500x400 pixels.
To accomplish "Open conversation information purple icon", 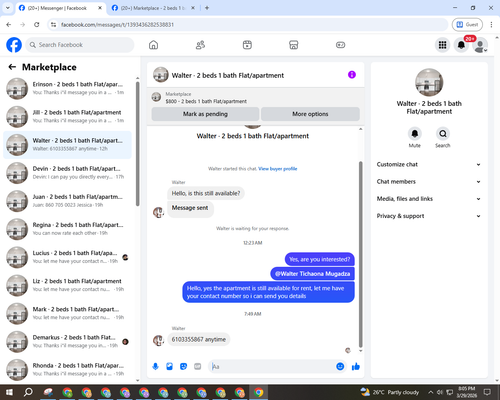I will [x=352, y=75].
